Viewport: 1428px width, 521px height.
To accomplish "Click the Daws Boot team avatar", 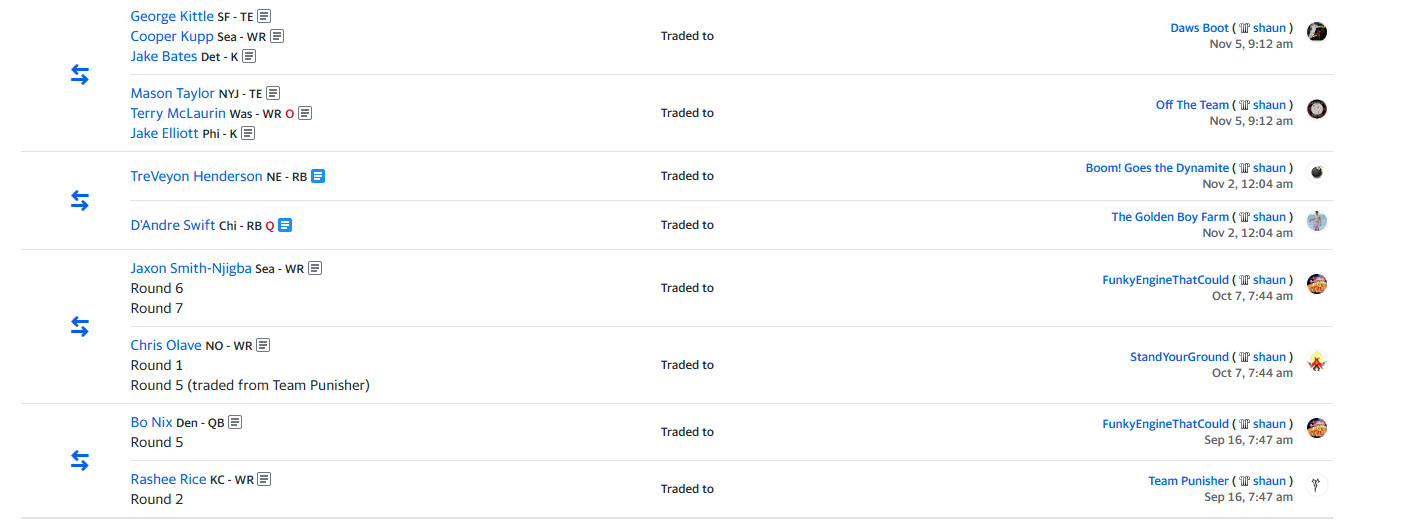I will click(1317, 32).
